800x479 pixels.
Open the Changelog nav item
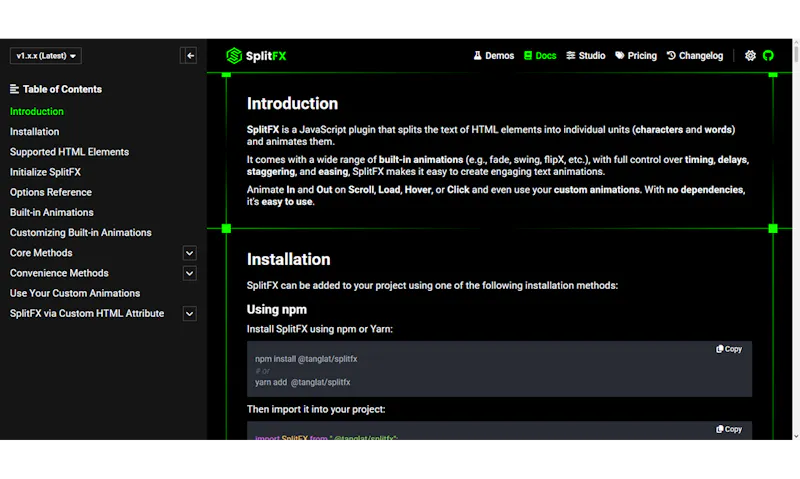coord(694,56)
